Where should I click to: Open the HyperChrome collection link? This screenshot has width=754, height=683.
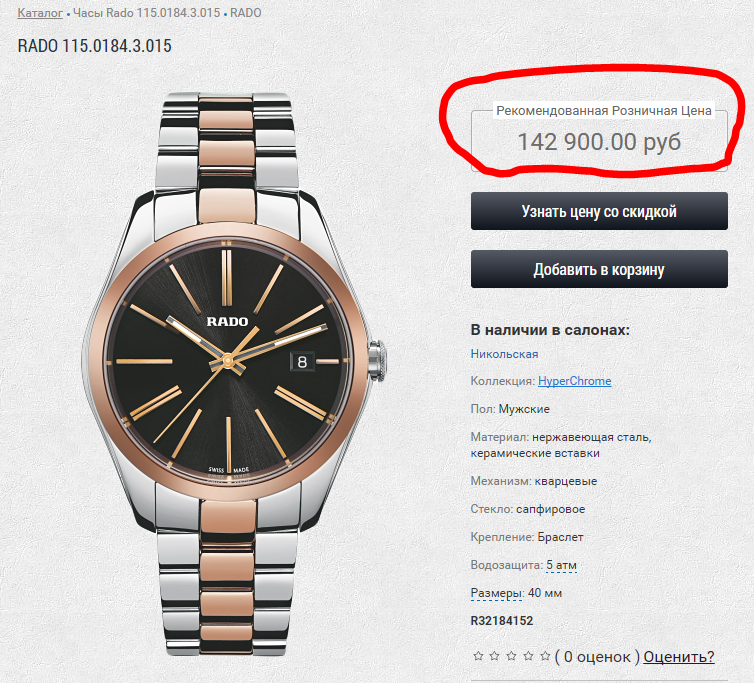[x=574, y=381]
